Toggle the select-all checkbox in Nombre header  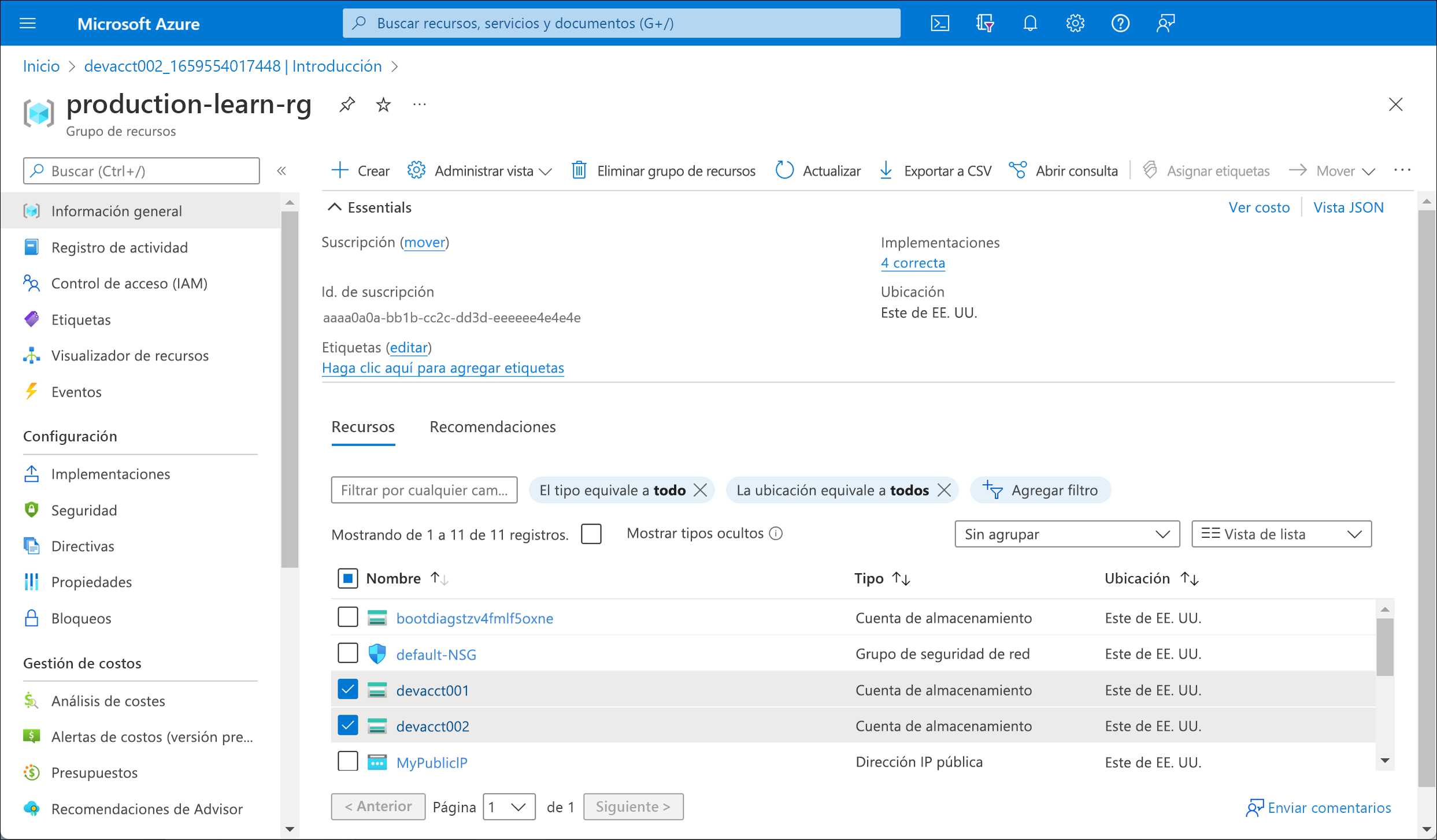[348, 578]
